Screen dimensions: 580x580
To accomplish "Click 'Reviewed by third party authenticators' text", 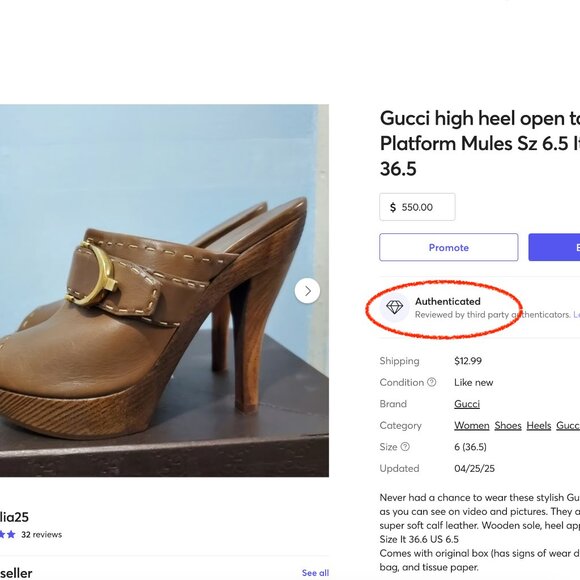I will pos(493,315).
